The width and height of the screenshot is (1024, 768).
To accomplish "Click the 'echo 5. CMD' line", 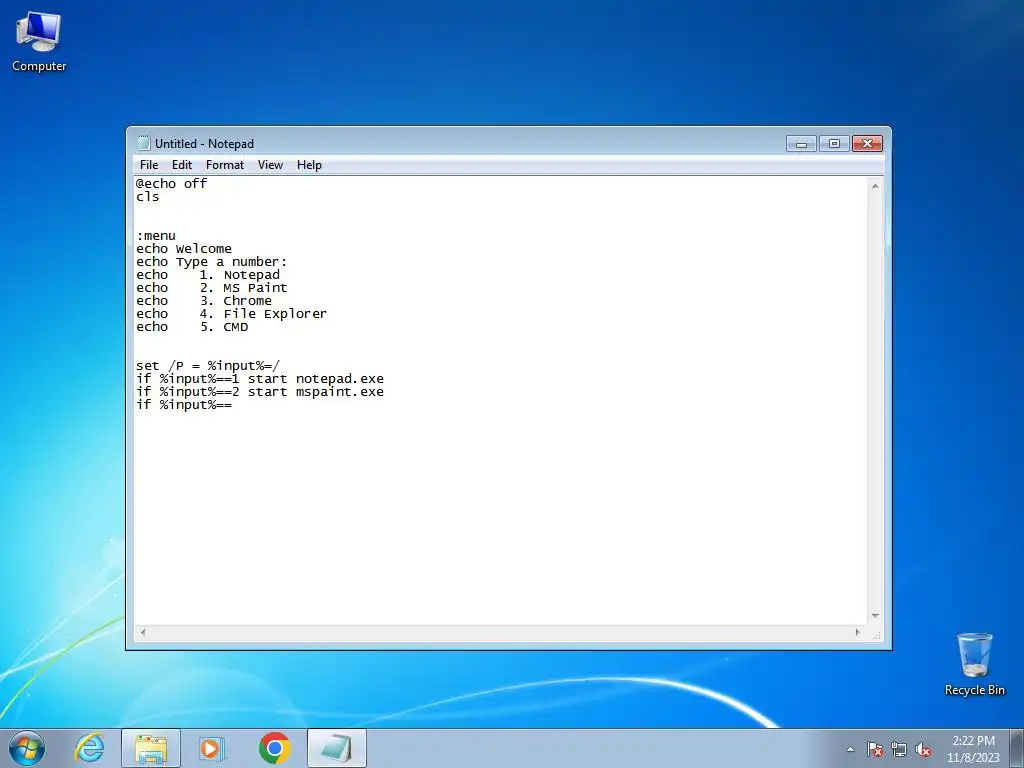I will click(192, 327).
